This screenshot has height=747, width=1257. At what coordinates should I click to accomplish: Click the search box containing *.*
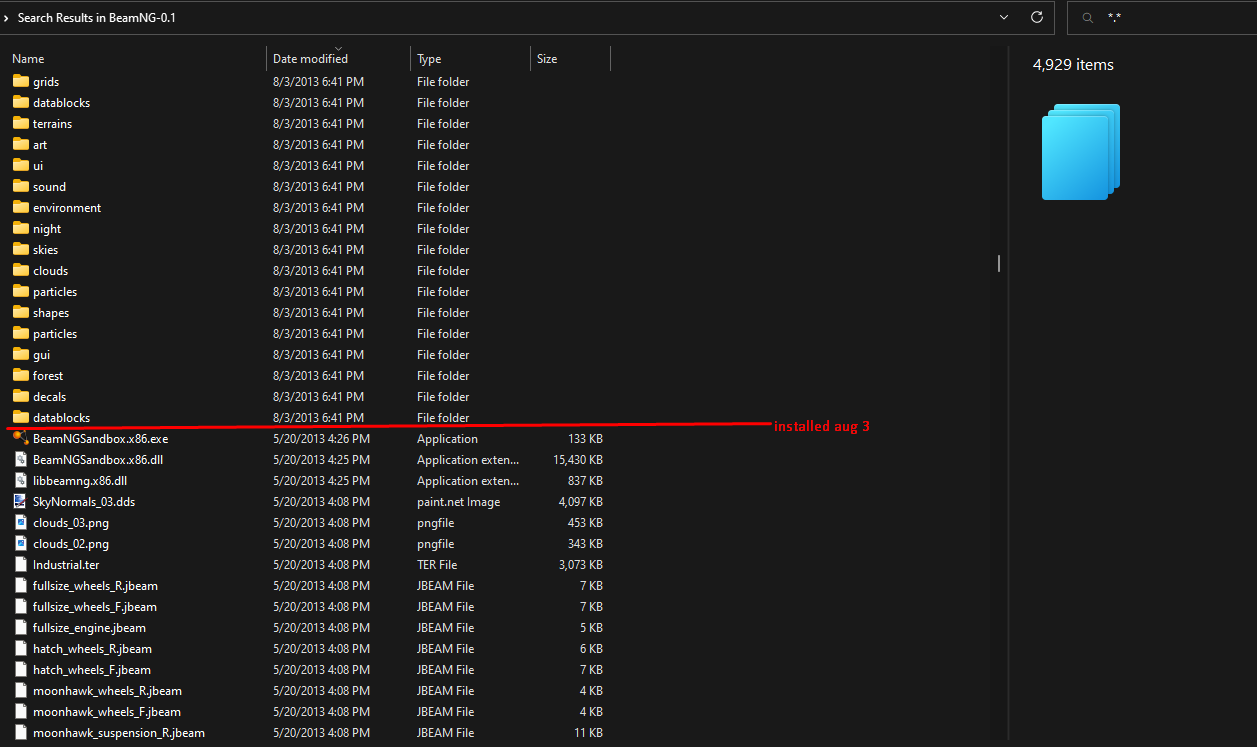coord(1162,17)
